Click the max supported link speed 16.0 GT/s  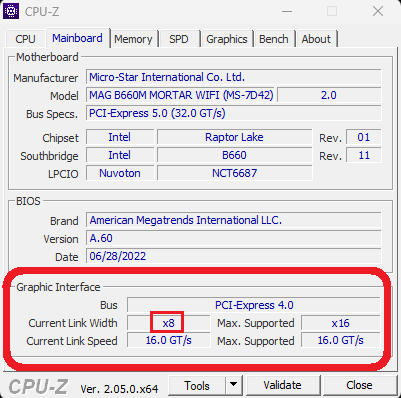(340, 341)
